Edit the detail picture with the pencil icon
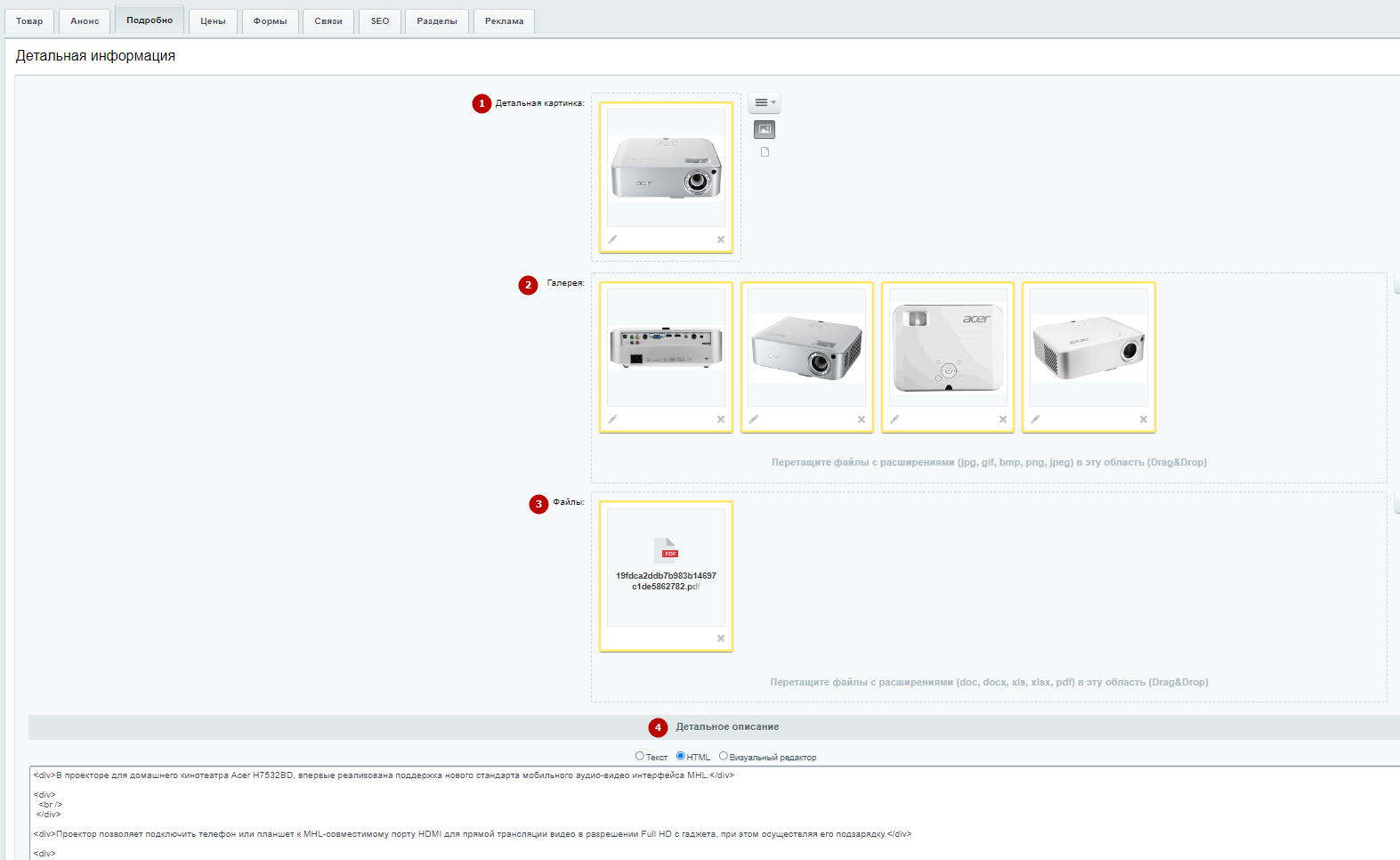This screenshot has width=1400, height=860. tap(612, 239)
